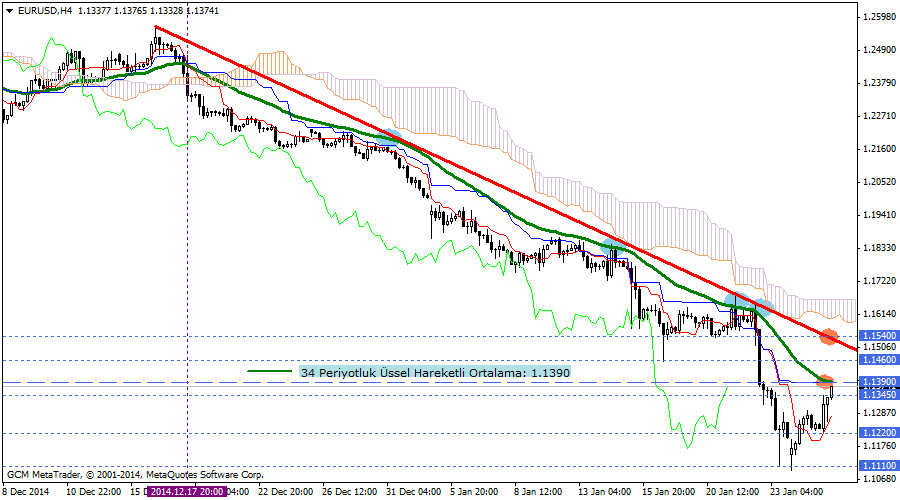Screen dimensions: 900x500
Task: Select the 1.11100 price level tag
Action: coord(878,466)
